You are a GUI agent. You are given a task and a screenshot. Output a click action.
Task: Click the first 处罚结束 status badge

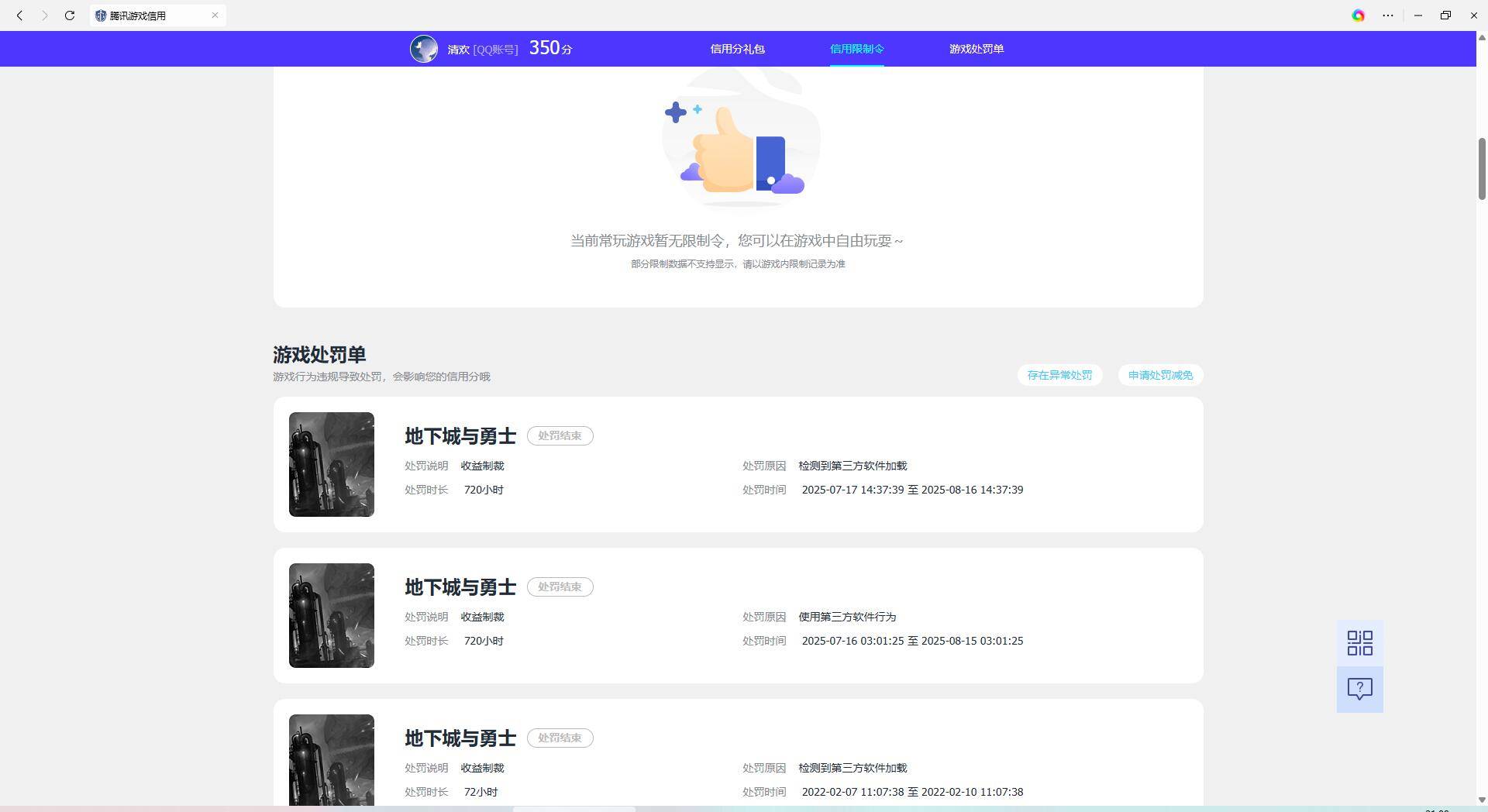(x=560, y=435)
